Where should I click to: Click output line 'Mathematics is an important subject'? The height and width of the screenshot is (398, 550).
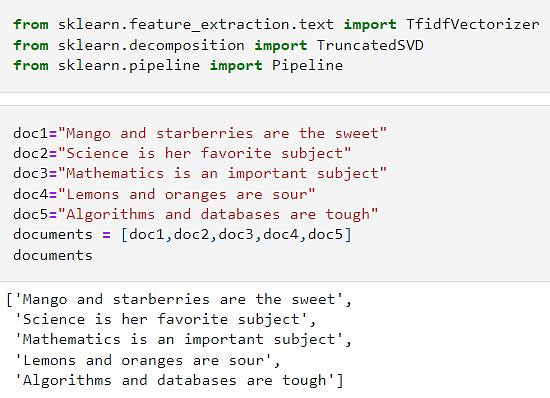point(183,339)
